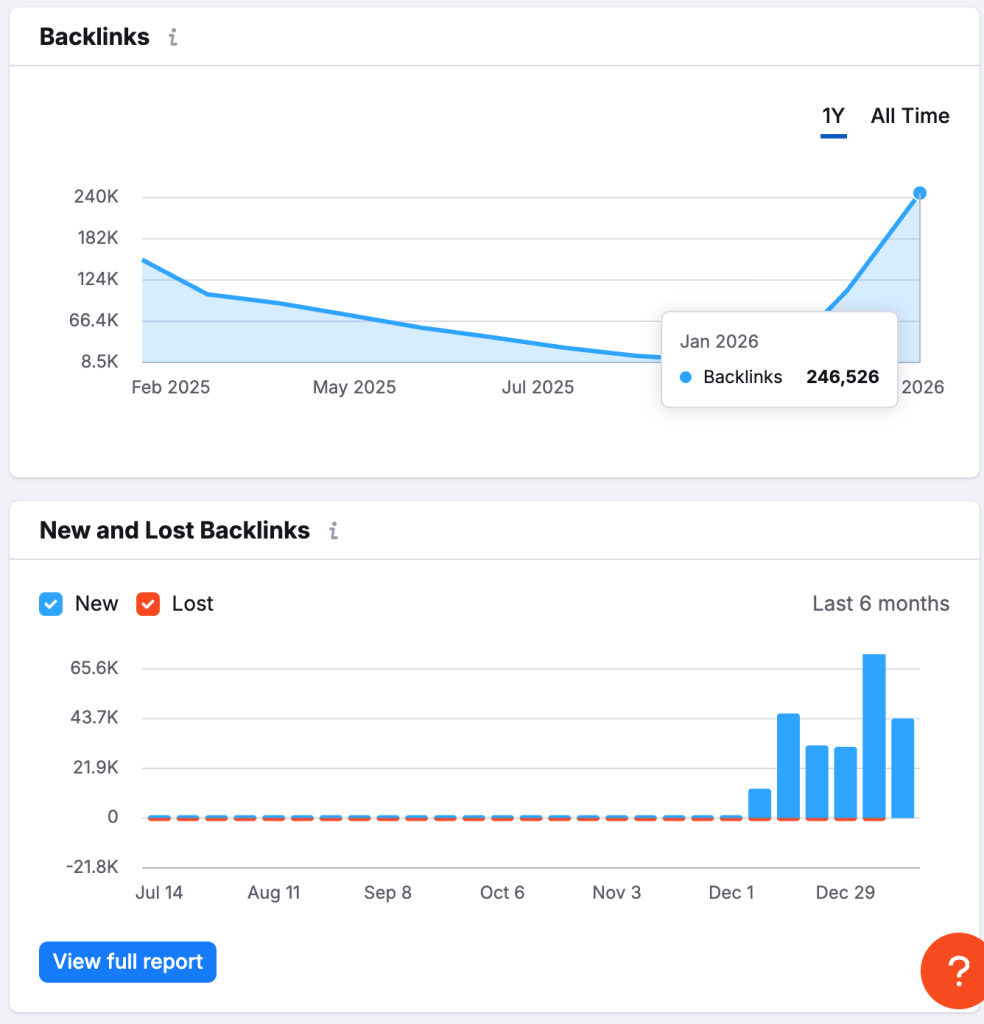Click the tallest blue bar in chart

pyautogui.click(x=874, y=735)
